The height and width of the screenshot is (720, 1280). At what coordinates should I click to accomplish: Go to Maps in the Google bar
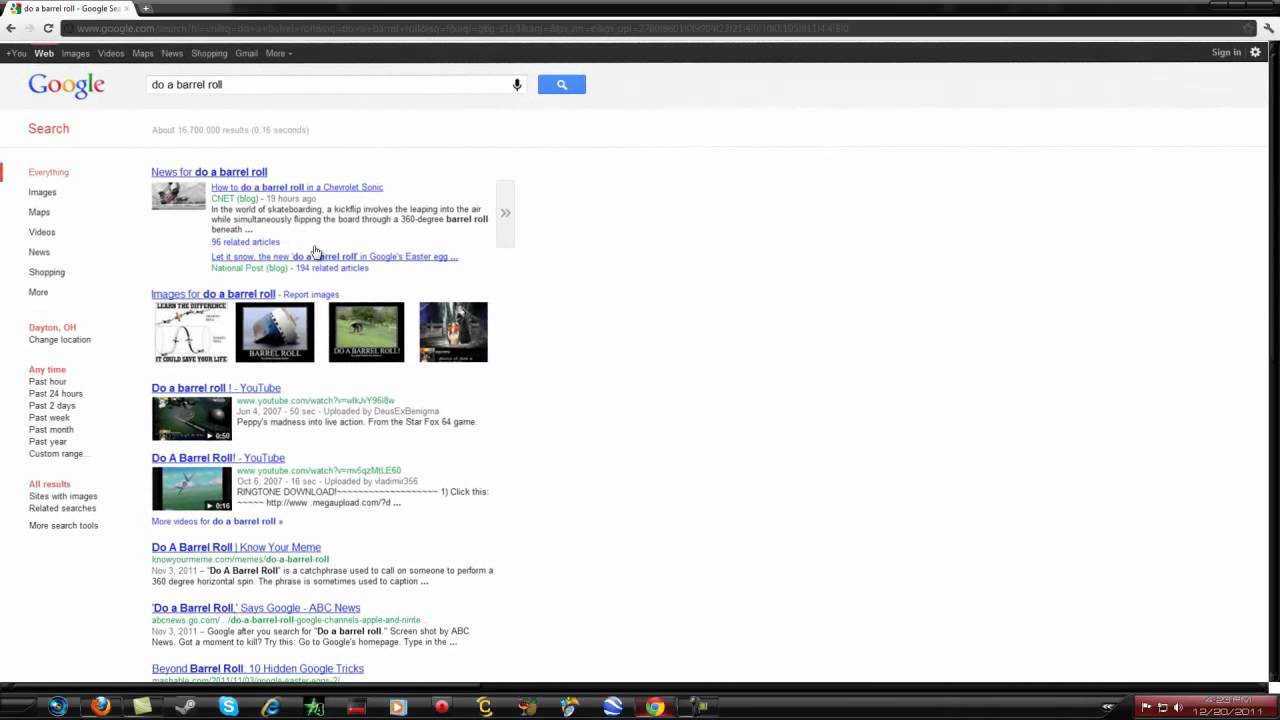pos(143,53)
